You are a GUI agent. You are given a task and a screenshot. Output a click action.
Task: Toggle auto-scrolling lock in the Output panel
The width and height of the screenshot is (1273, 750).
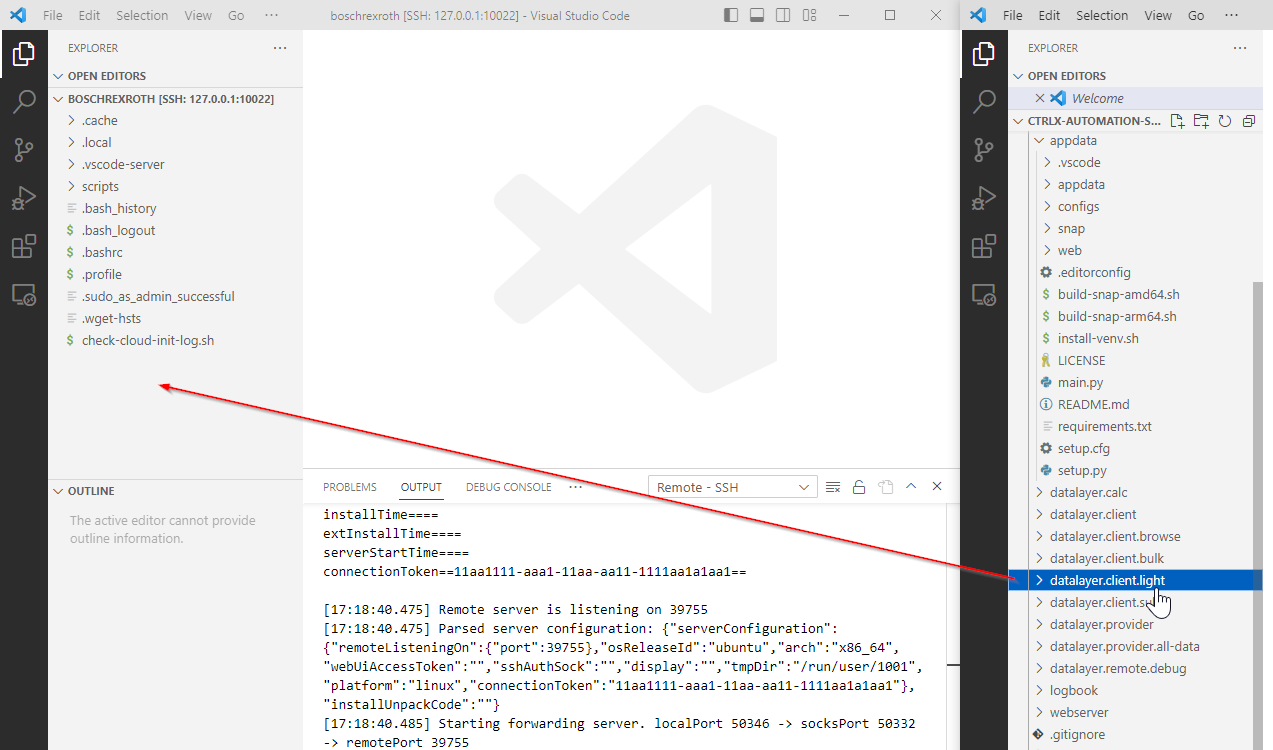click(x=859, y=486)
